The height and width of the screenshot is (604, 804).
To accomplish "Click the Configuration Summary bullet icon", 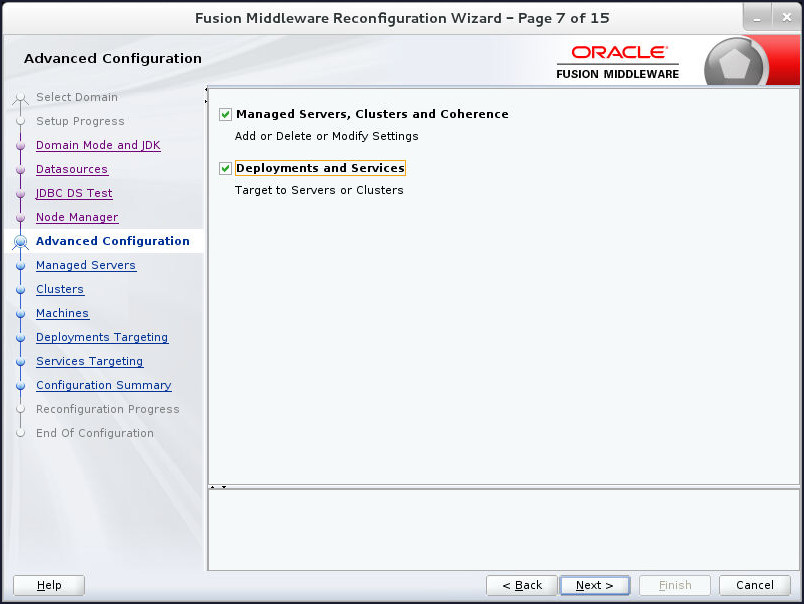I will click(21, 386).
